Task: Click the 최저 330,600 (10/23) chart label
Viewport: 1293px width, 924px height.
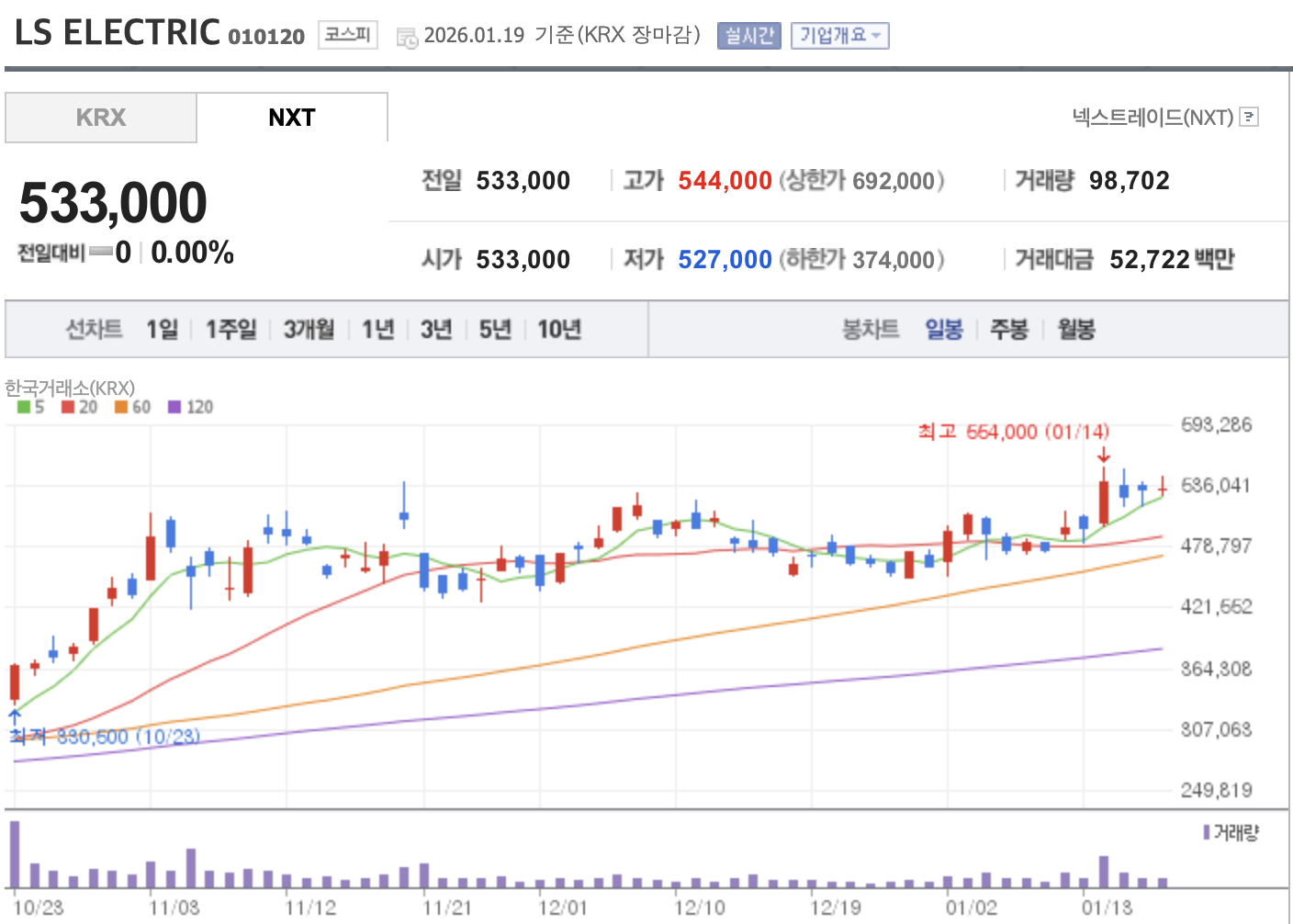Action: (x=105, y=737)
